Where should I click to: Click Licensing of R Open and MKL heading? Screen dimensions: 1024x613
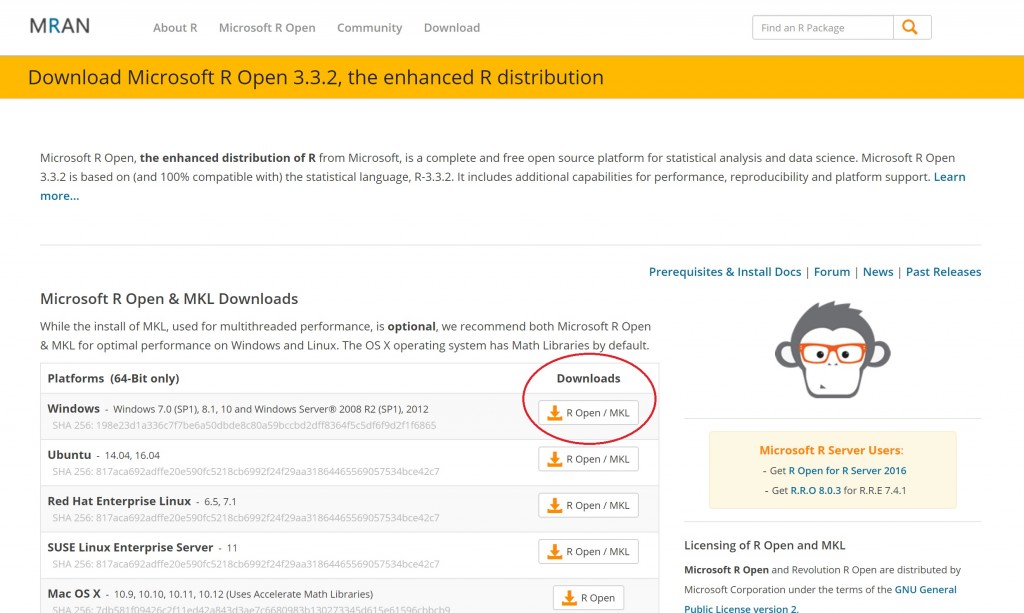(765, 545)
